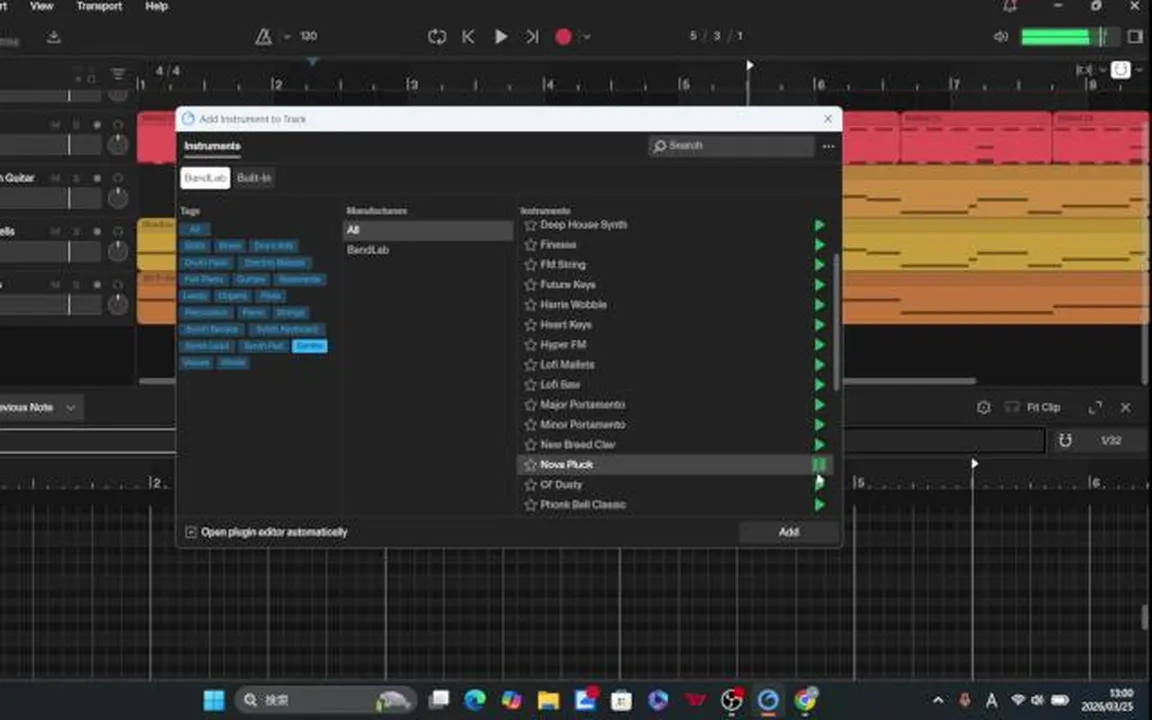
Task: Open the tempo 120 dropdown arrow
Action: [x=287, y=37]
